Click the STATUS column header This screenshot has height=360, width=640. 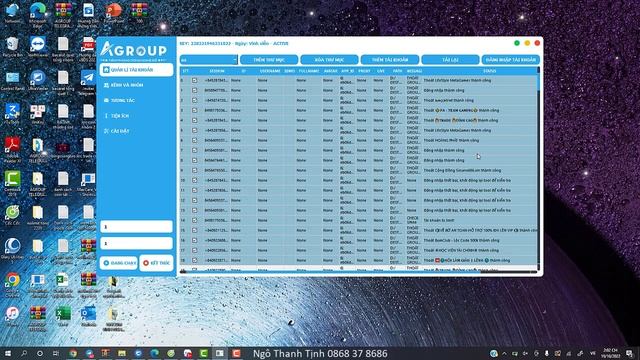489,71
